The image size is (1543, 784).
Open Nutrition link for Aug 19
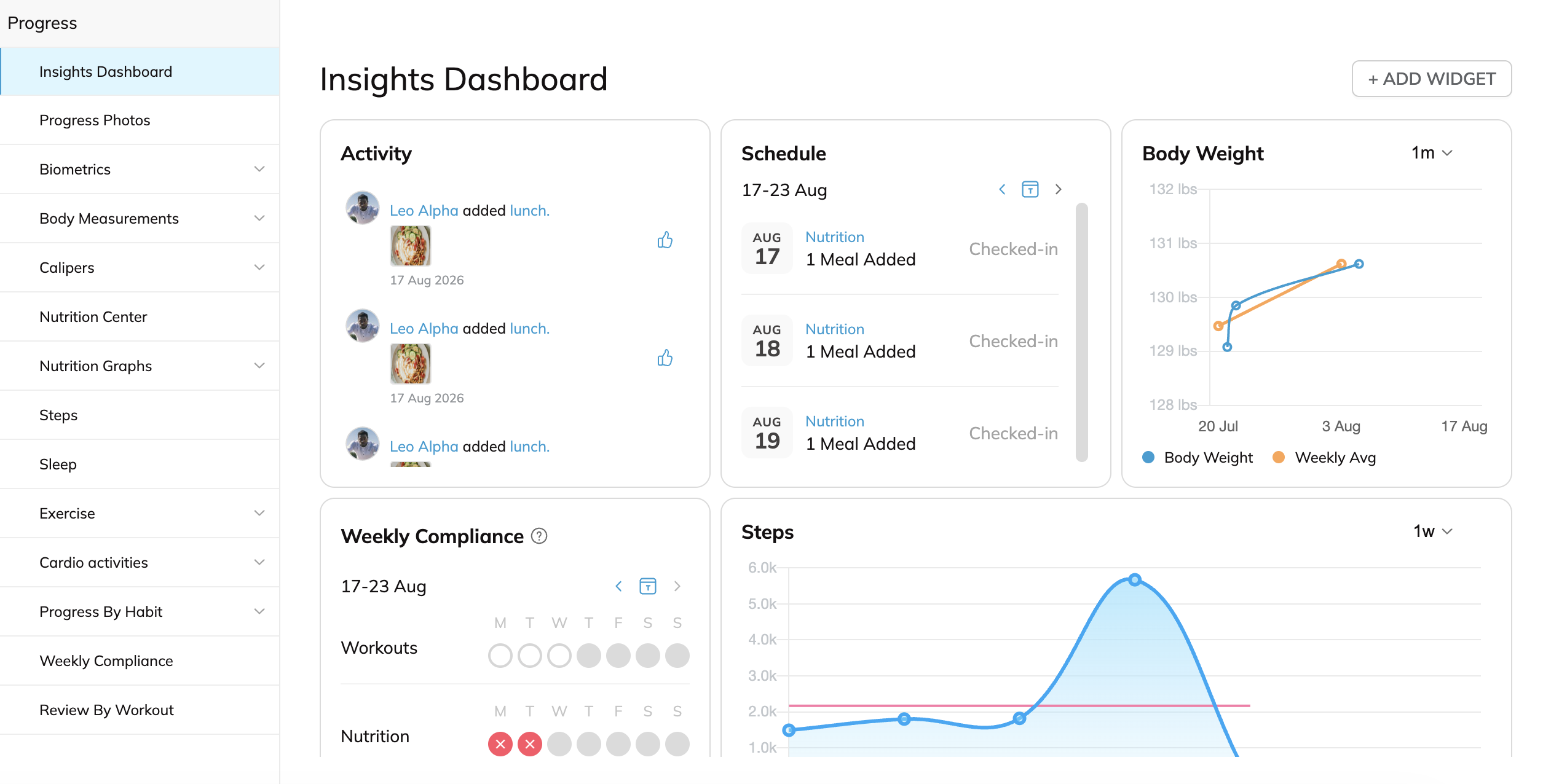coord(835,421)
